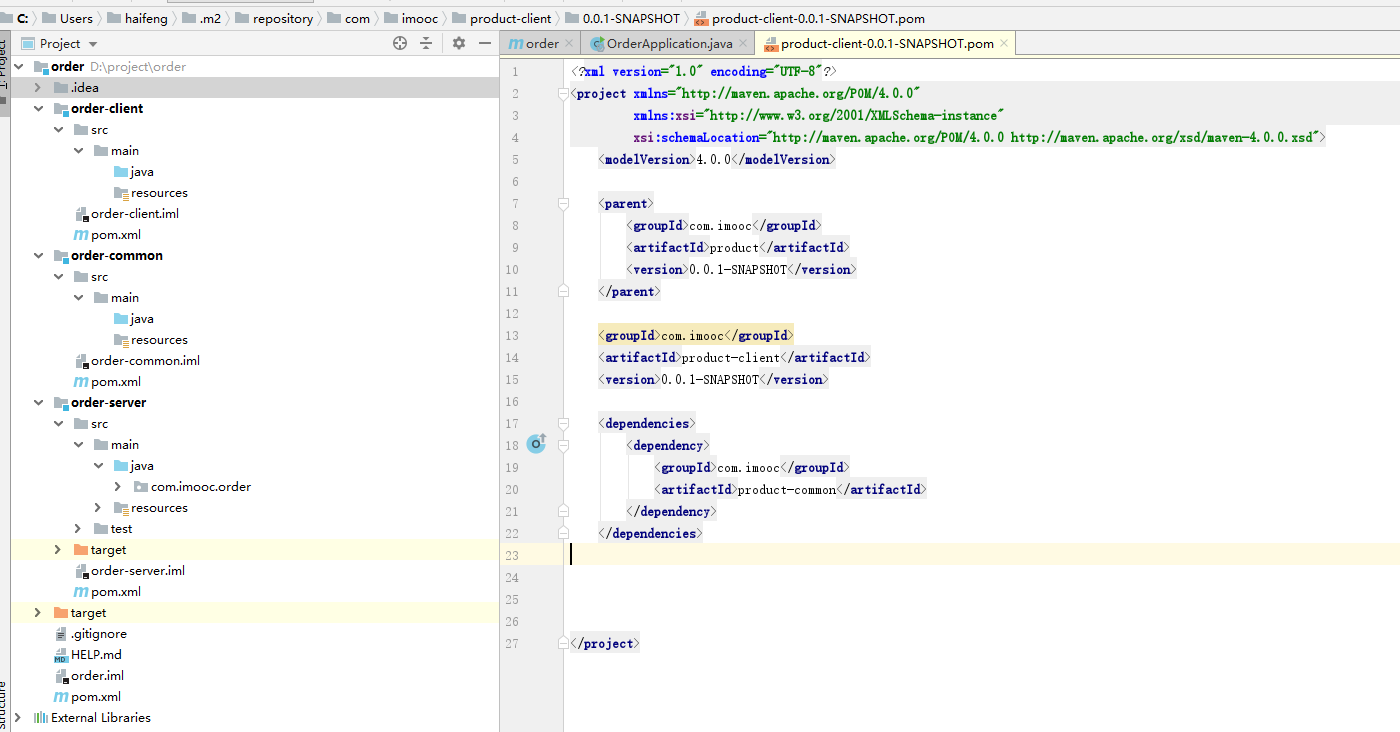This screenshot has width=1400, height=732.
Task: Click the product-common artifactId text on line 20
Action: point(786,489)
